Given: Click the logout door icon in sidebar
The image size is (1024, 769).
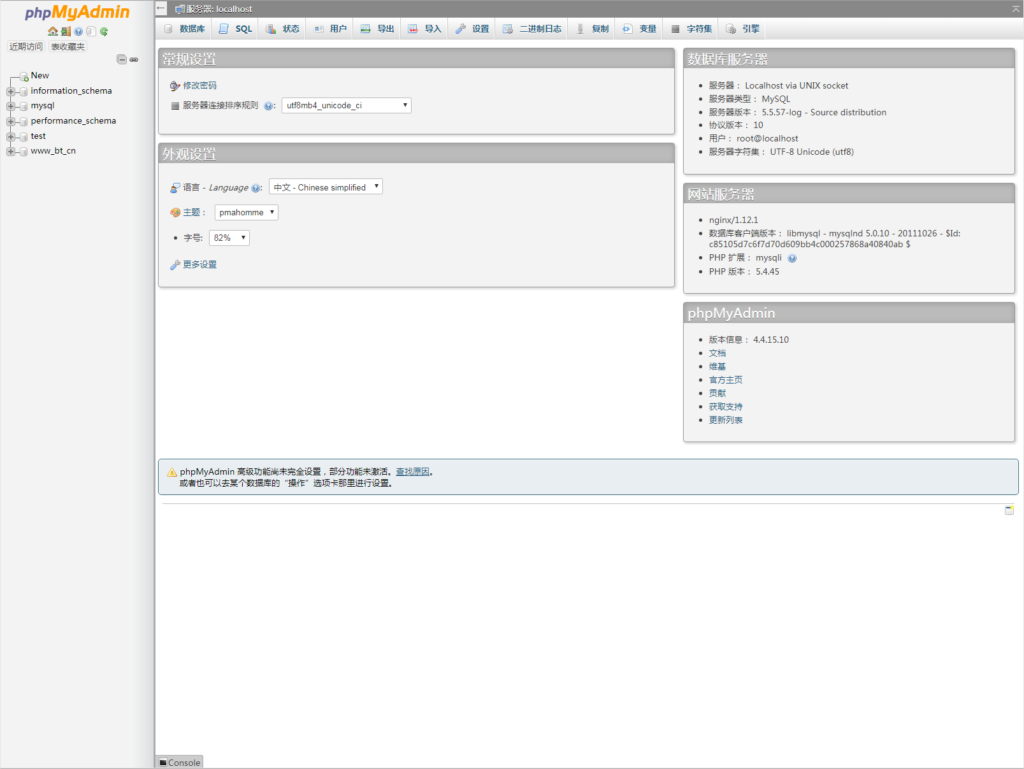Looking at the screenshot, I should coord(65,32).
